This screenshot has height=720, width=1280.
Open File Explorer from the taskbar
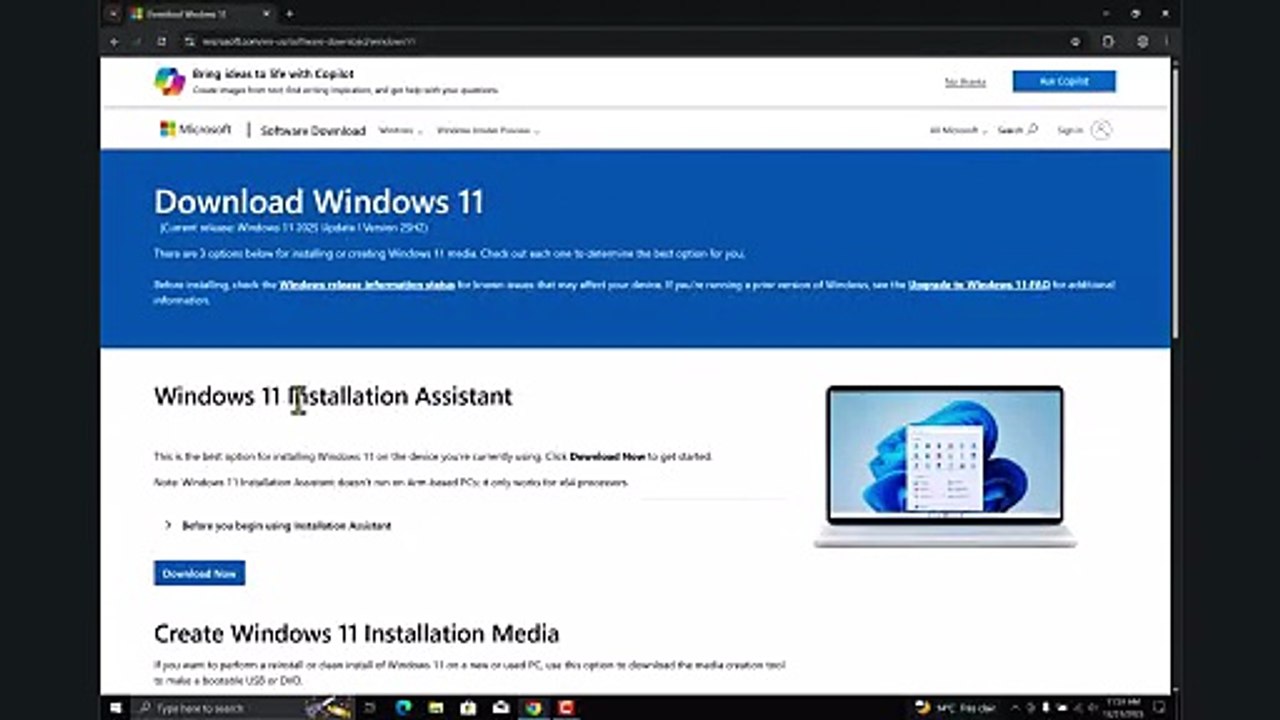[x=436, y=708]
